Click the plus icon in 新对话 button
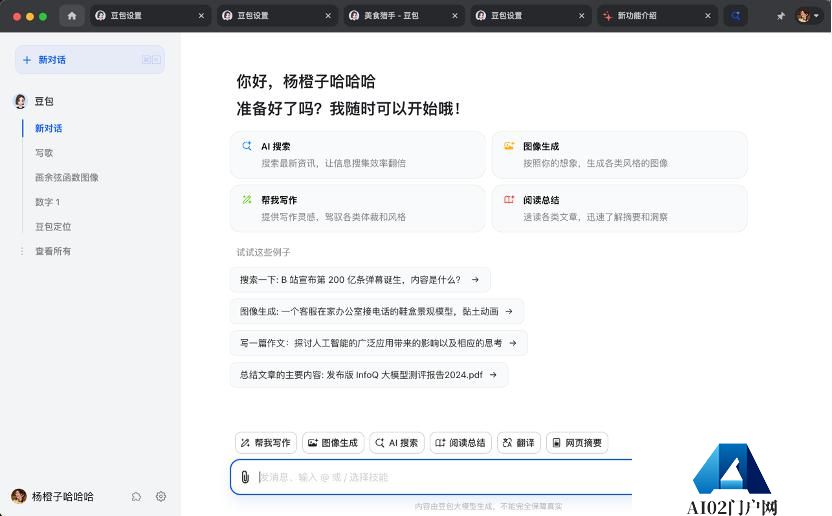The image size is (832, 516). pos(27,60)
